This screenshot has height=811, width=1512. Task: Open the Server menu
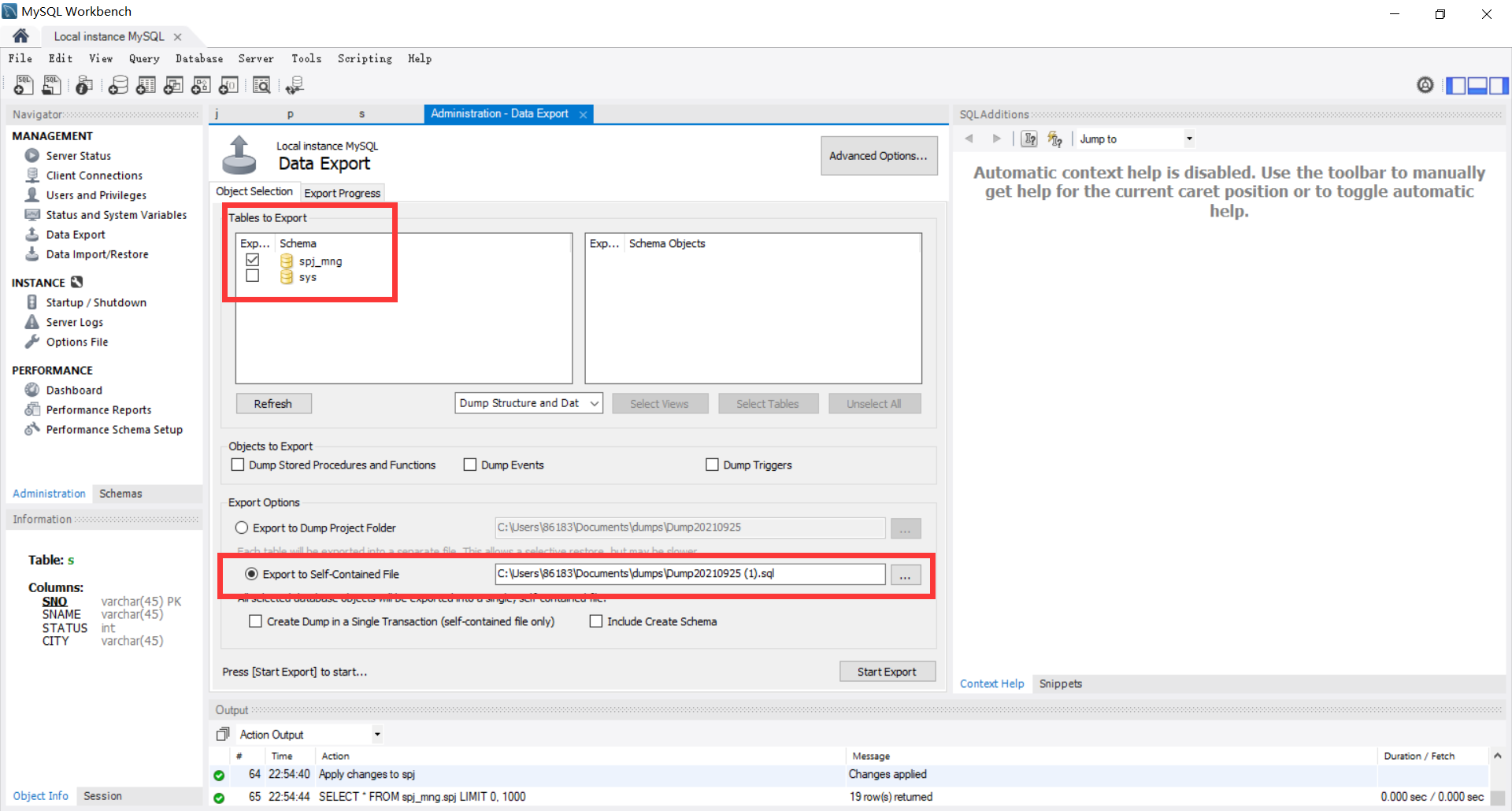point(256,58)
